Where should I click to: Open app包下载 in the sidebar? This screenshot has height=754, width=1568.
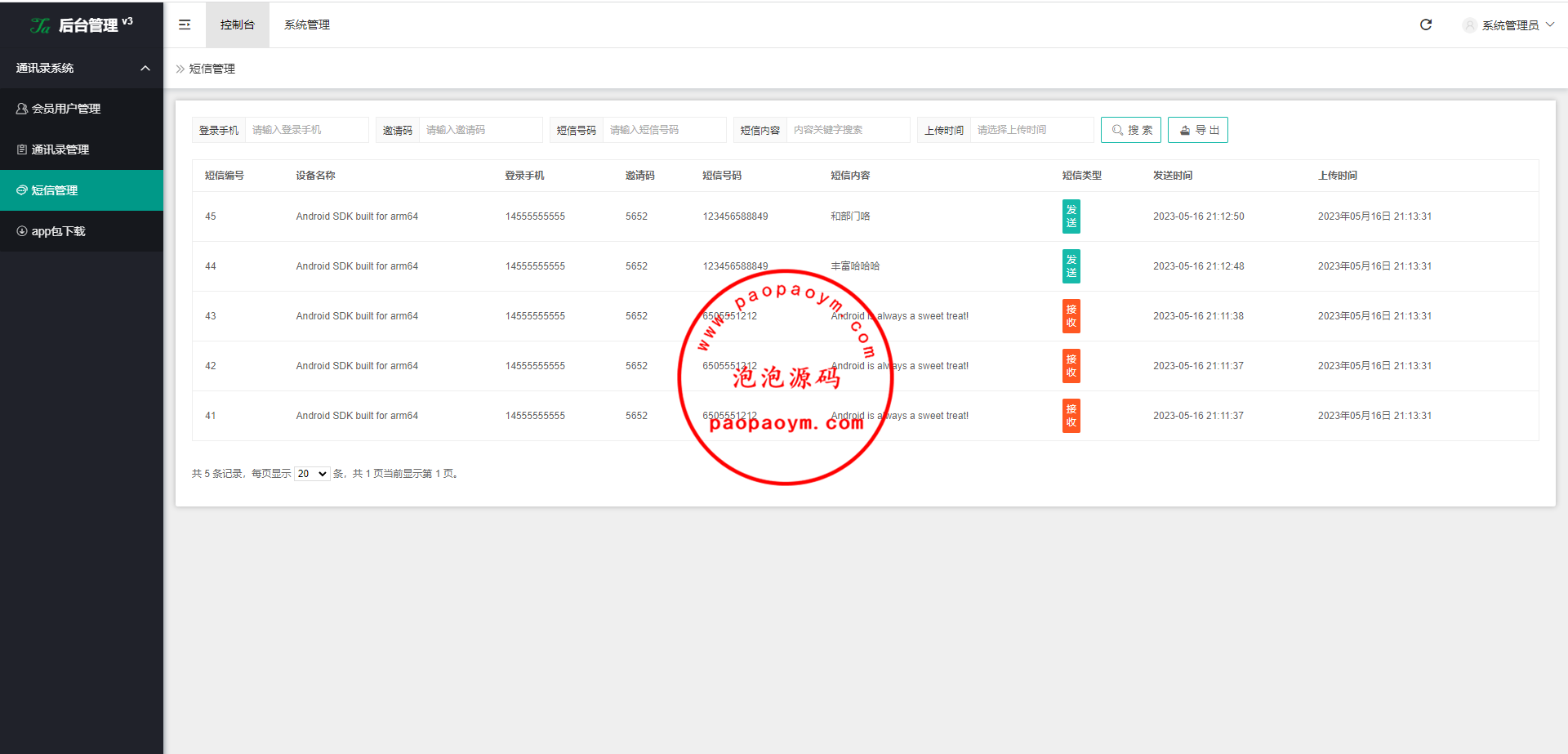58,231
